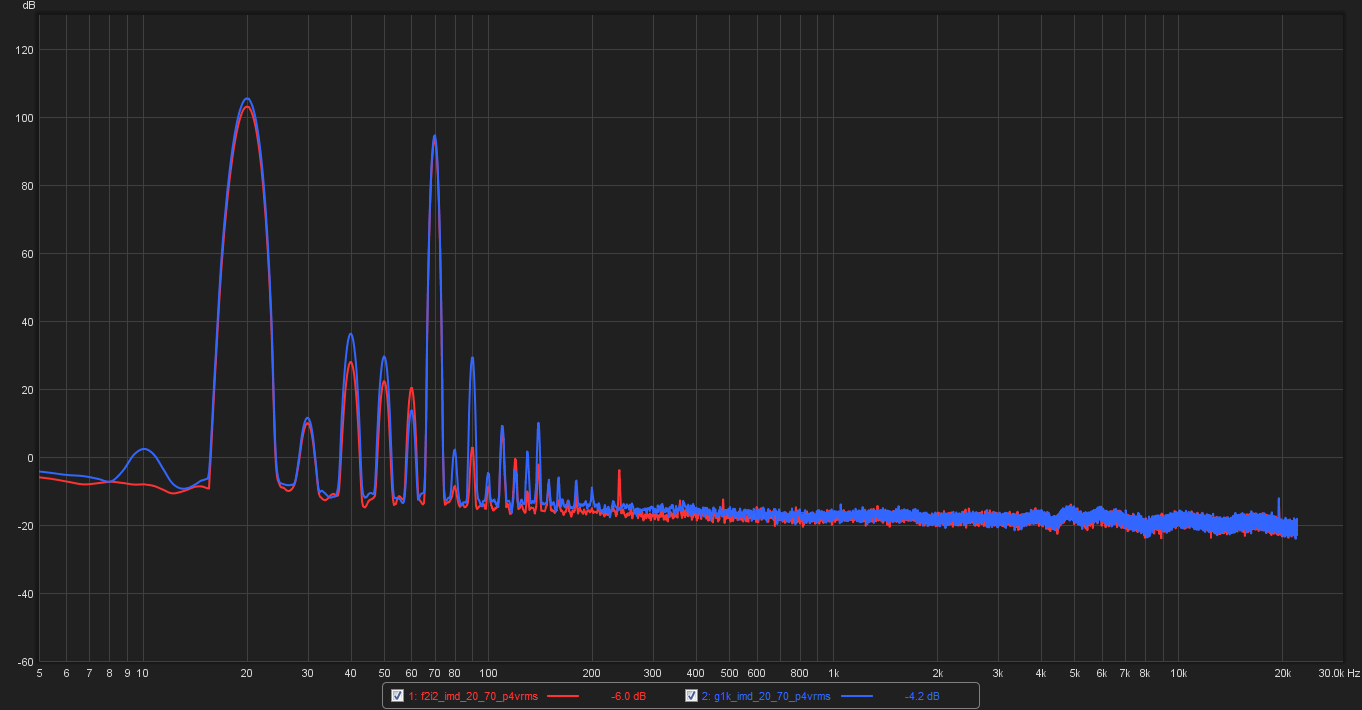Click the 120 value on vertical axis
The image size is (1362, 710).
click(x=25, y=50)
